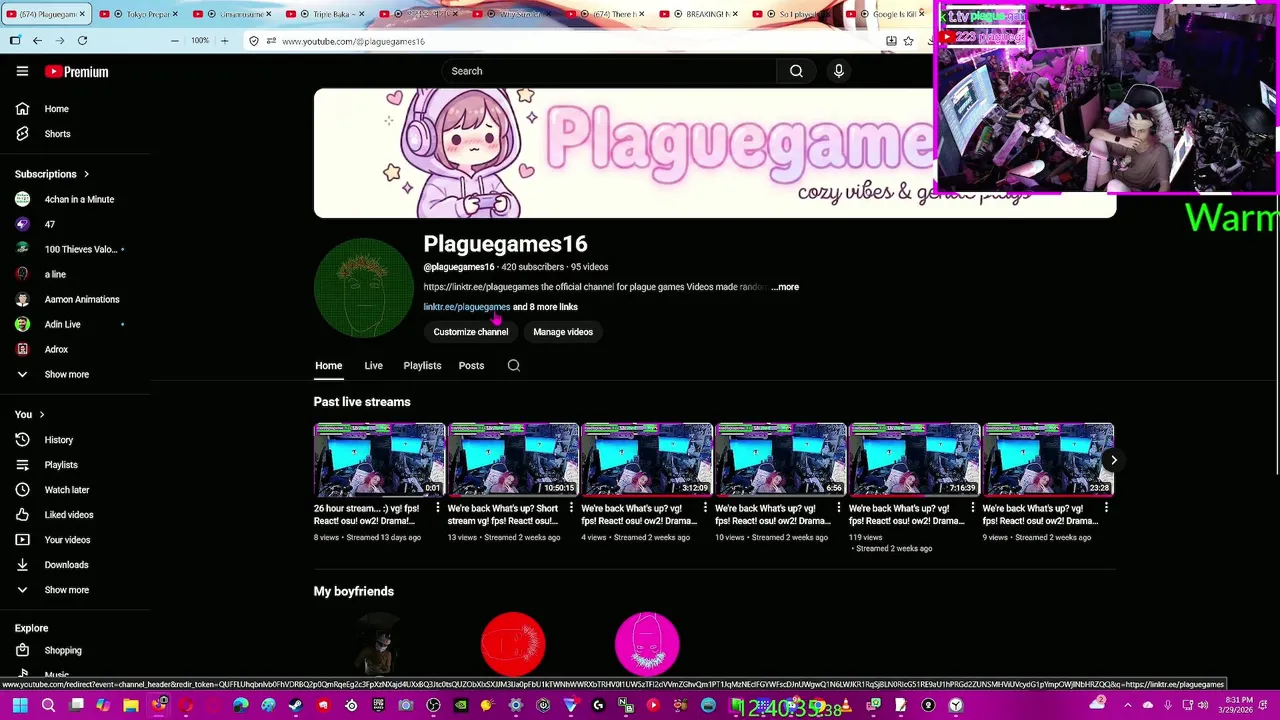
Task: Reload the page with the browser refresh icon
Action: pos(82,41)
